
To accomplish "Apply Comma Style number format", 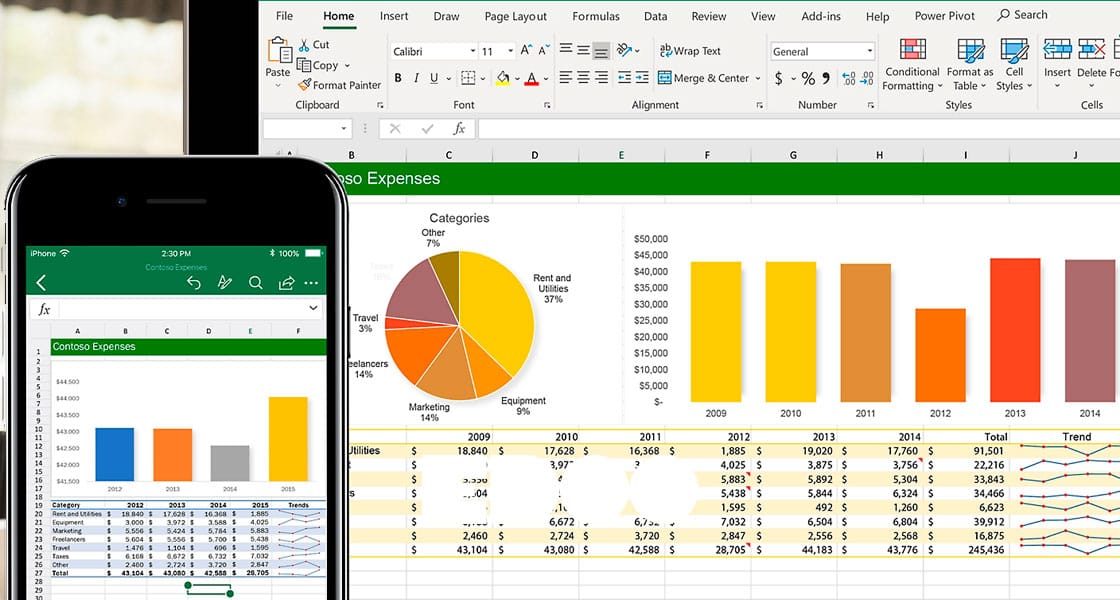I will tap(826, 77).
